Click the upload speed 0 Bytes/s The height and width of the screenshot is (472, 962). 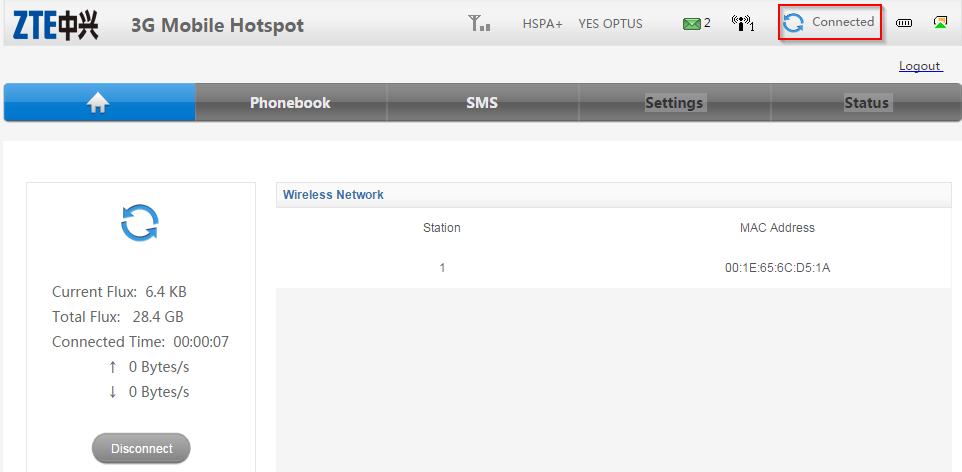159,367
